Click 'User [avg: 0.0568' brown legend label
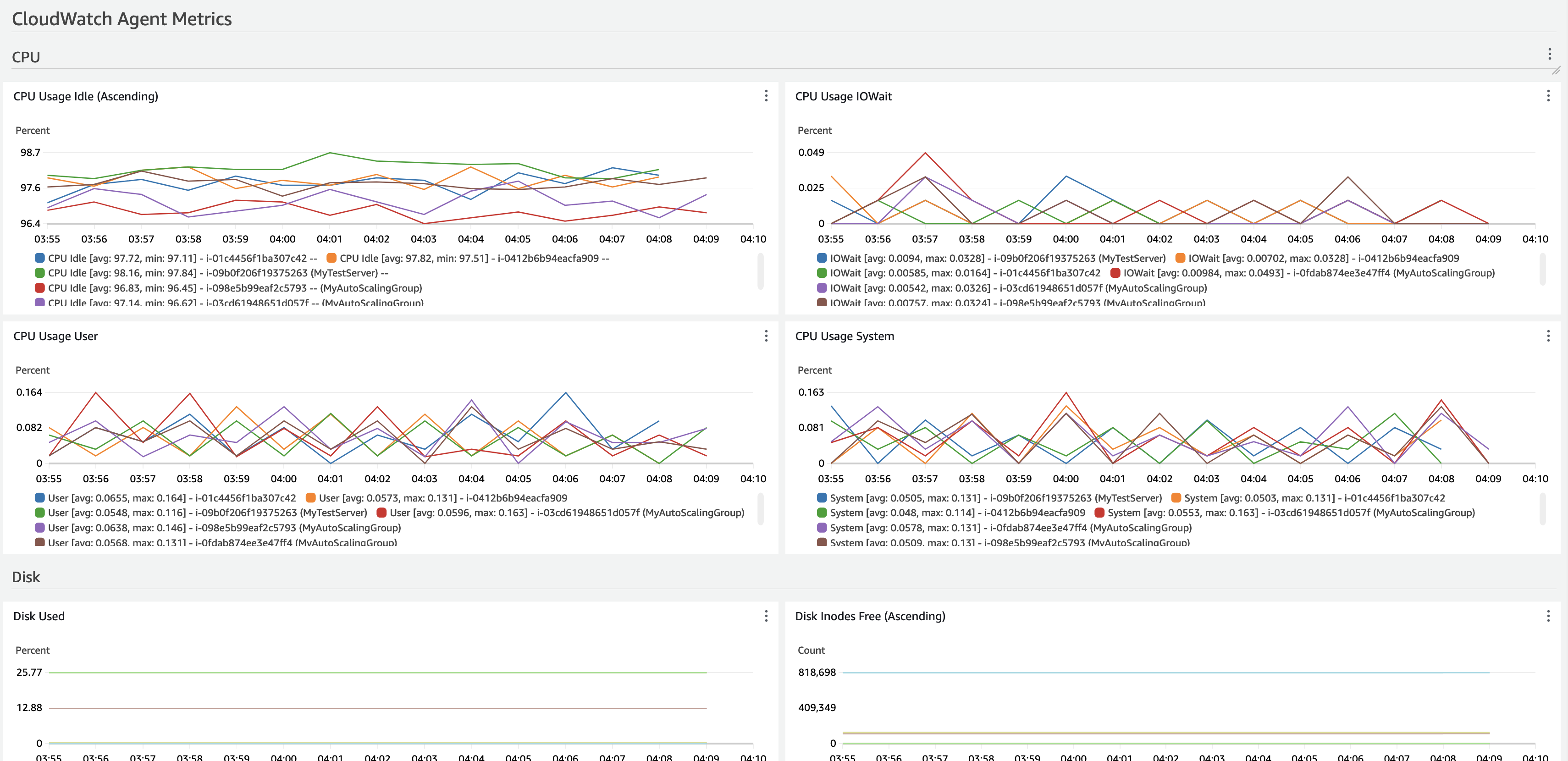This screenshot has width=1568, height=761. (222, 542)
